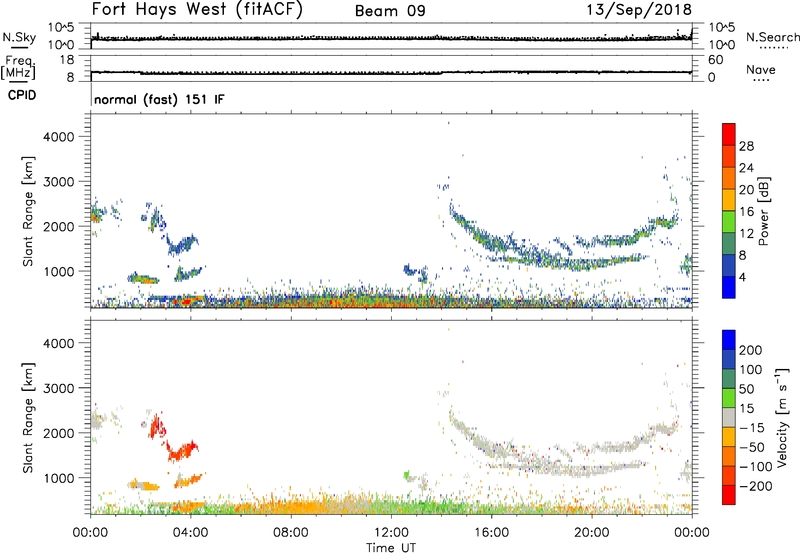This screenshot has height=554, width=800.
Task: Click the "24" Power colorbar tick label
Action: coord(746,168)
